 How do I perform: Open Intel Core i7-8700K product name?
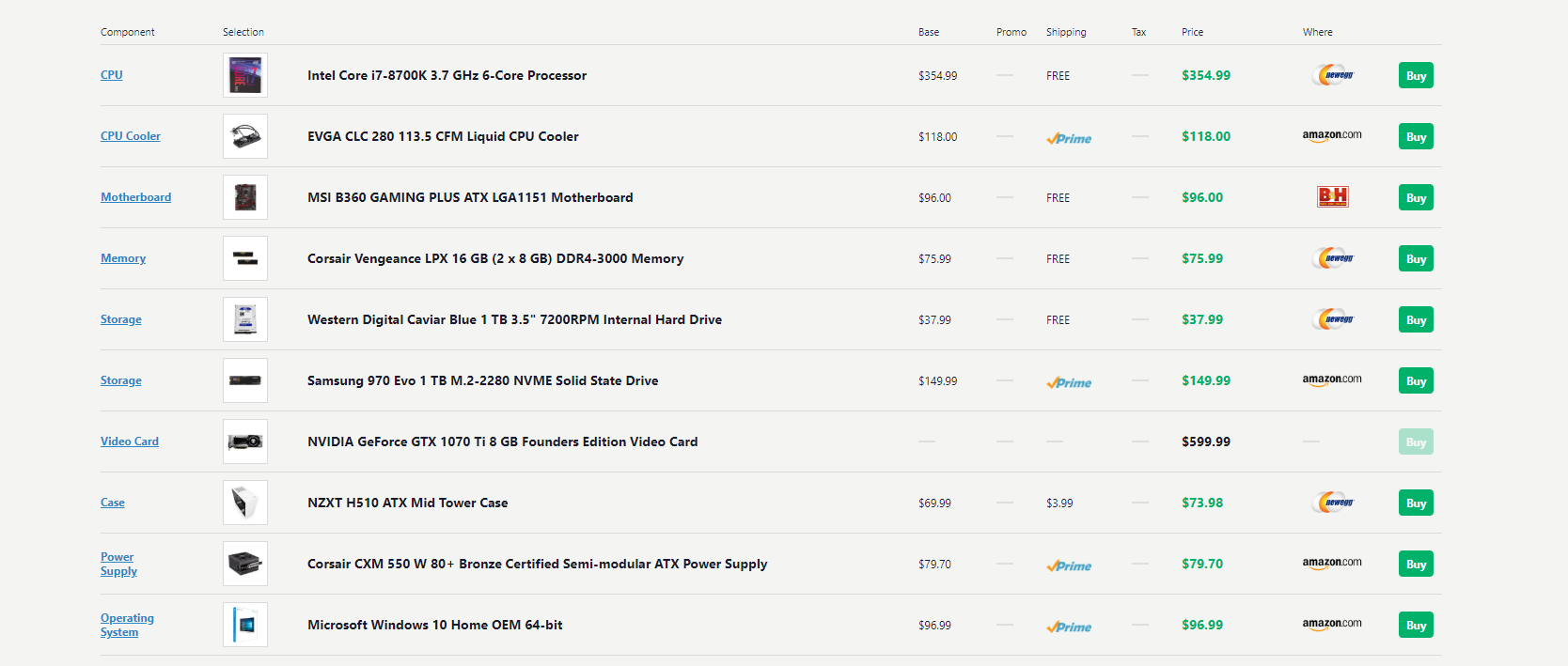447,75
